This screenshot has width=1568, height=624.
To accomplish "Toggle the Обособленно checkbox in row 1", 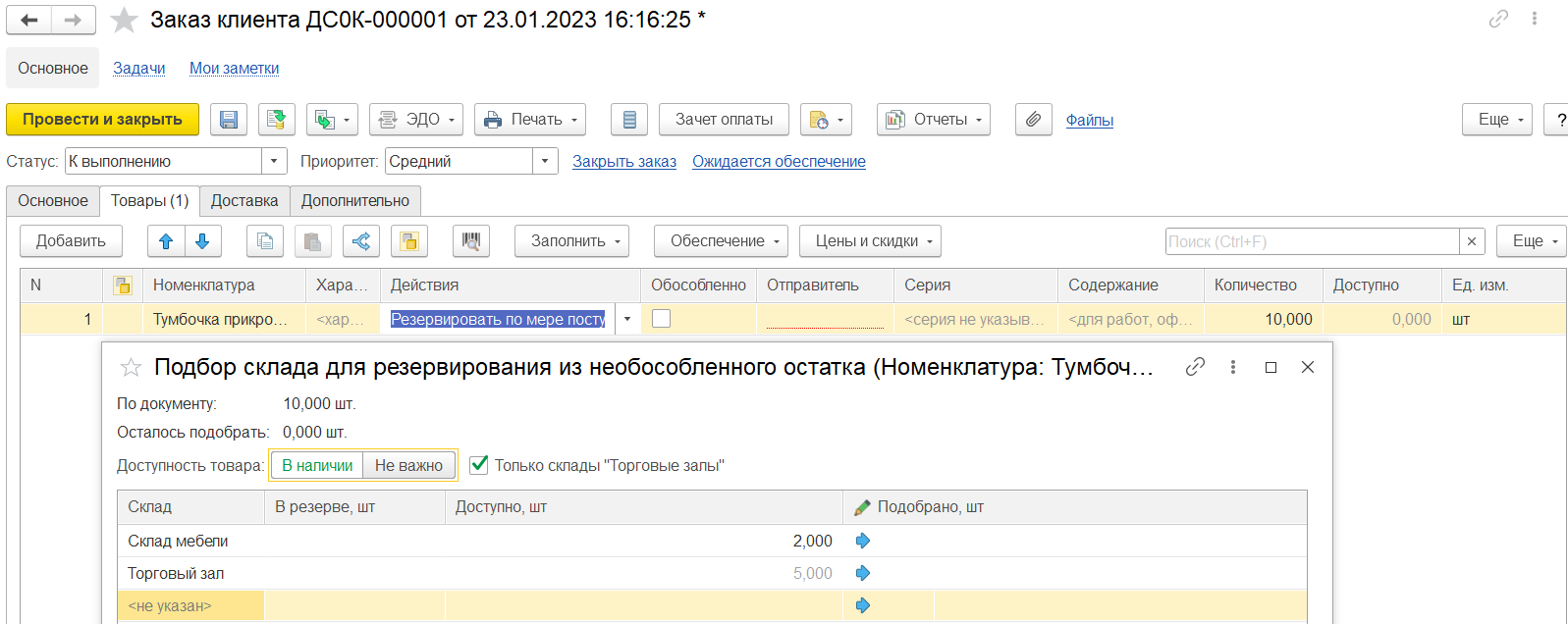I will (x=662, y=319).
